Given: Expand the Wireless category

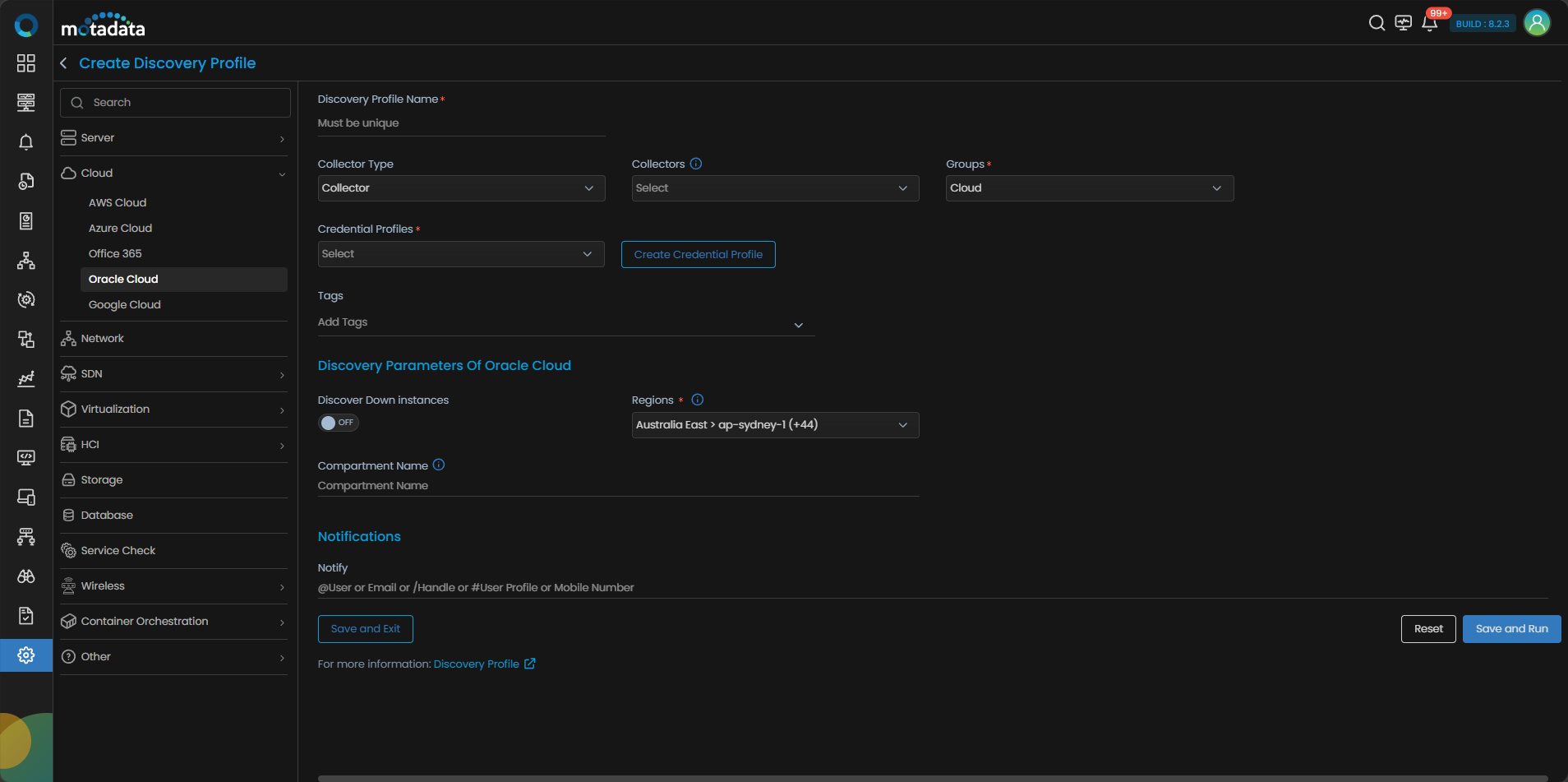Looking at the screenshot, I should tap(174, 586).
